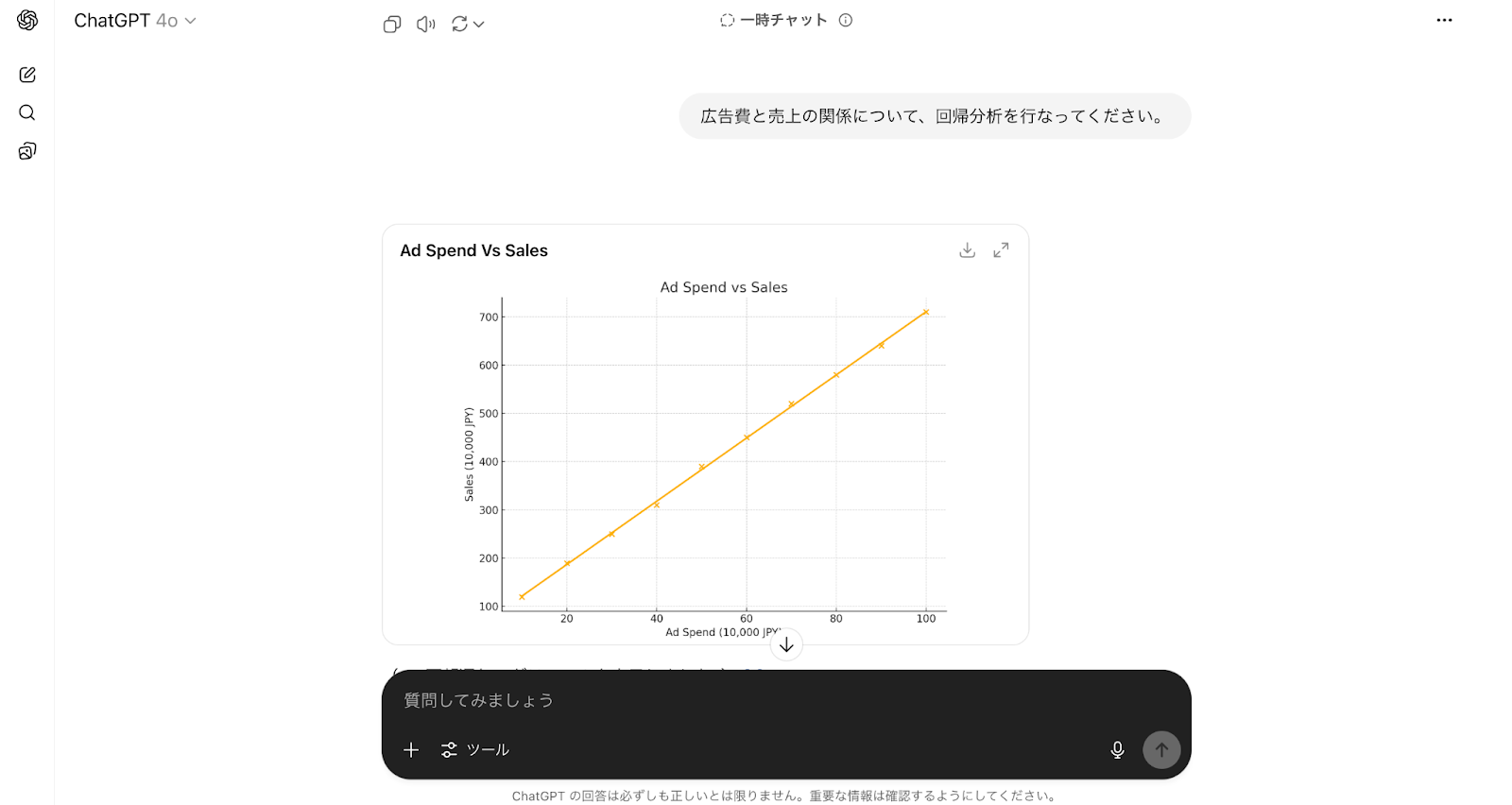1512x805 pixels.
Task: Open the library images icon in sidebar
Action: click(27, 151)
